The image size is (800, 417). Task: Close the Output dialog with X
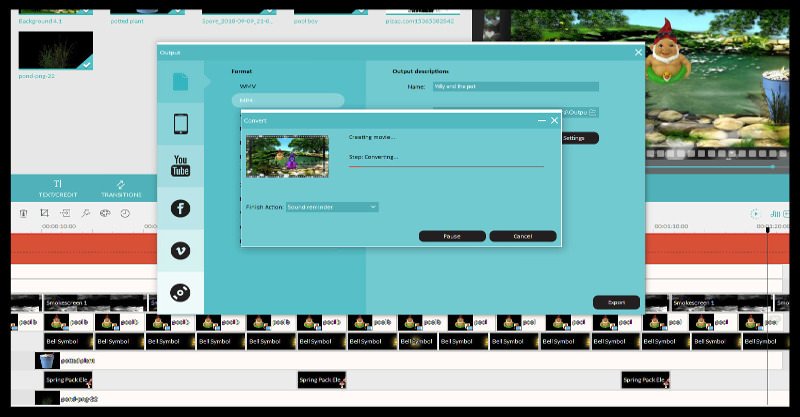[x=638, y=53]
